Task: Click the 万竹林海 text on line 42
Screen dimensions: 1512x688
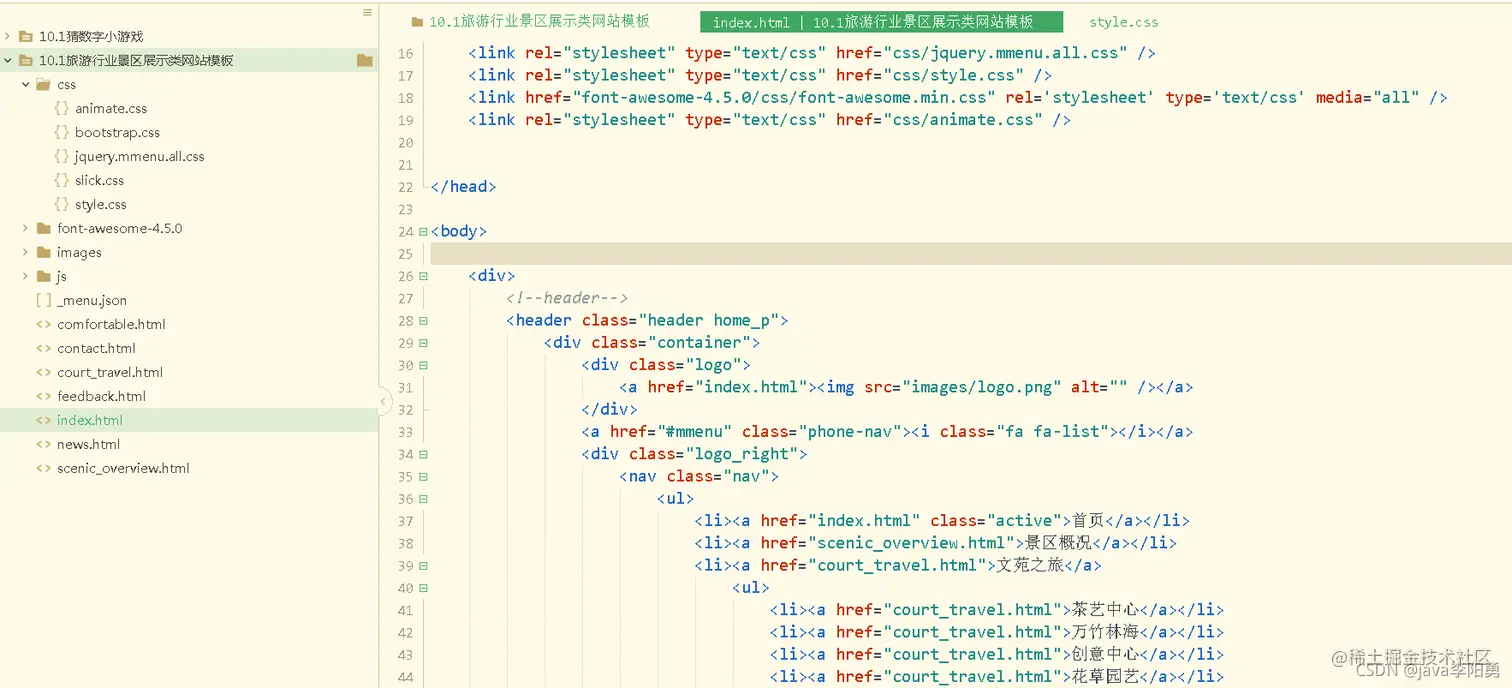Action: click(1104, 632)
